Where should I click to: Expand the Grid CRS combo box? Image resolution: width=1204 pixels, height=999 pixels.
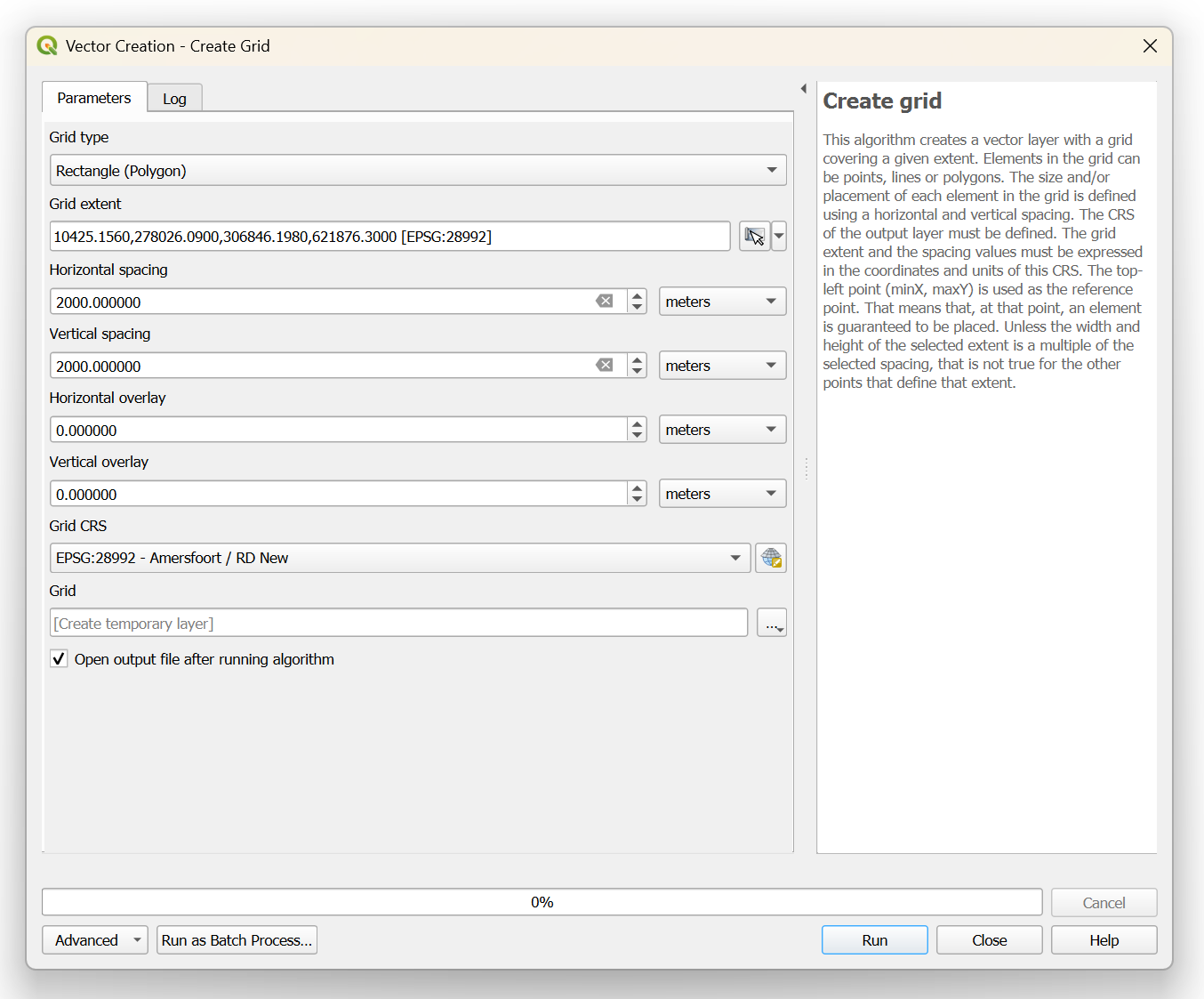click(400, 558)
